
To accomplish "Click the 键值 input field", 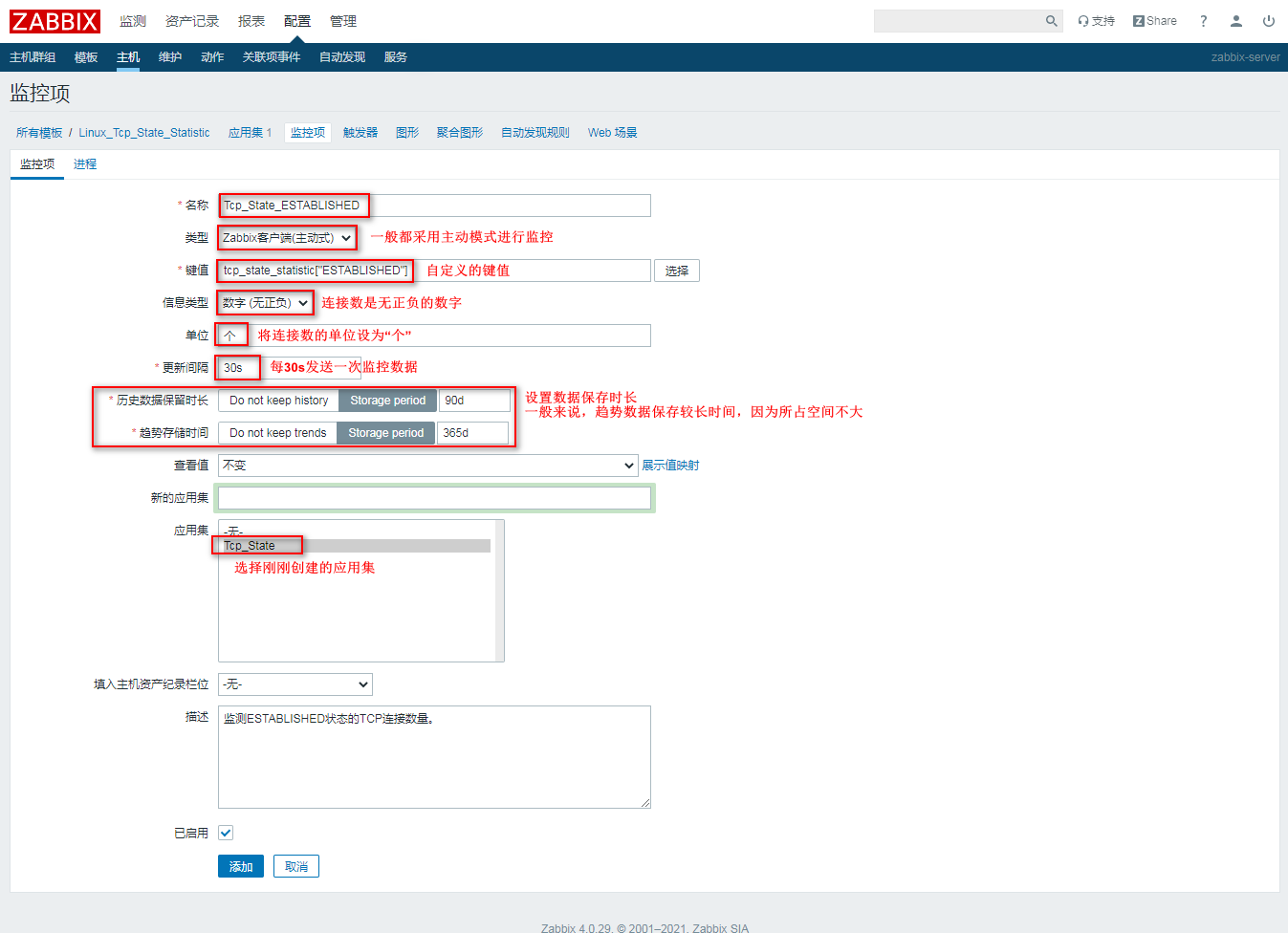I will tap(434, 271).
